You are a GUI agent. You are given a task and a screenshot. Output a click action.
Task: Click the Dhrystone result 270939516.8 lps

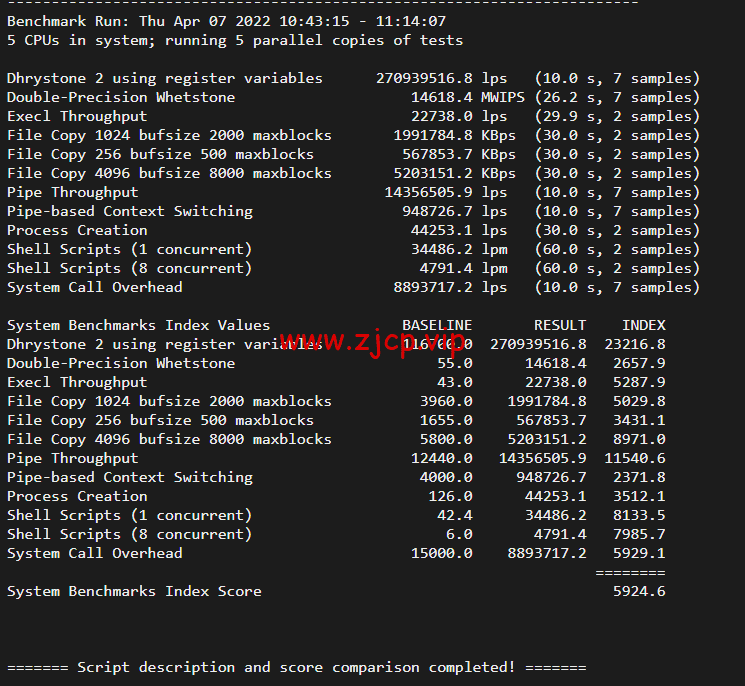441,78
